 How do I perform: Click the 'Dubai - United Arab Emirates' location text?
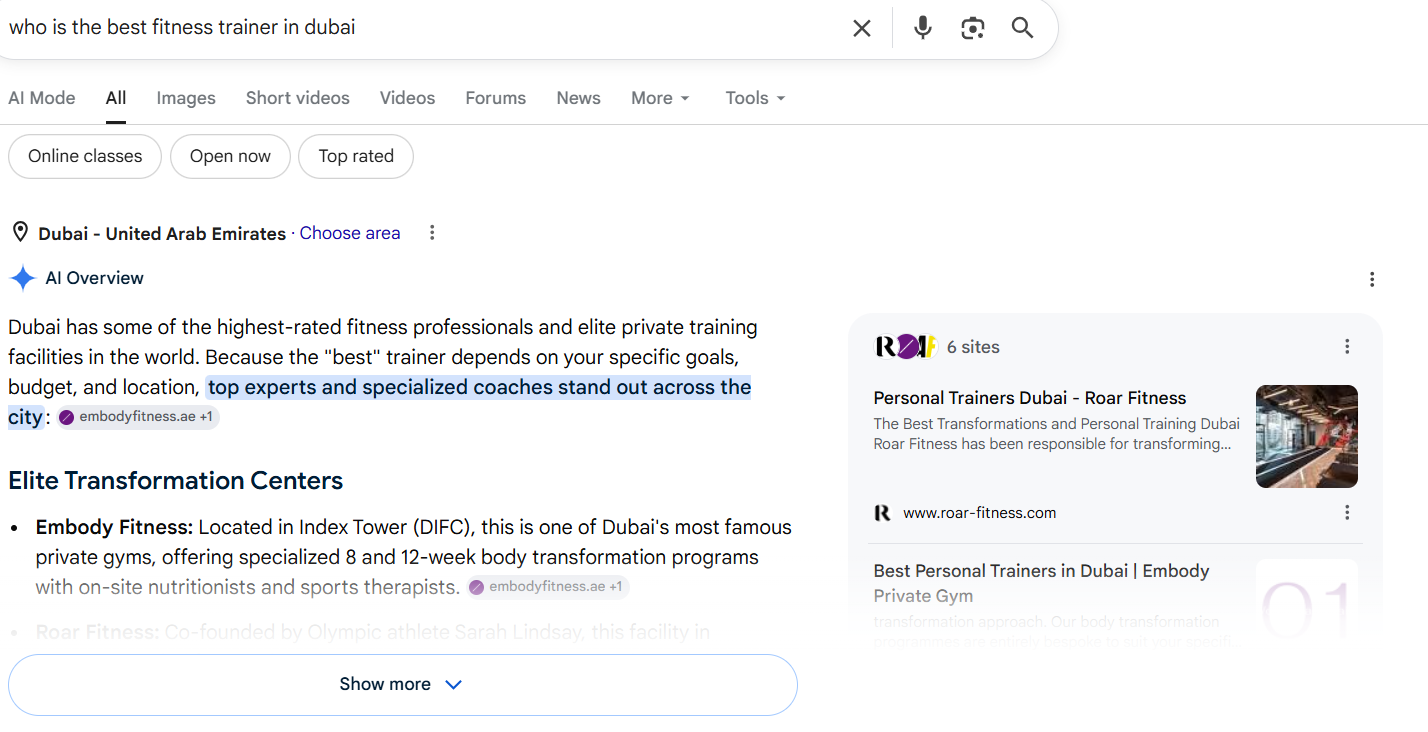coord(162,234)
